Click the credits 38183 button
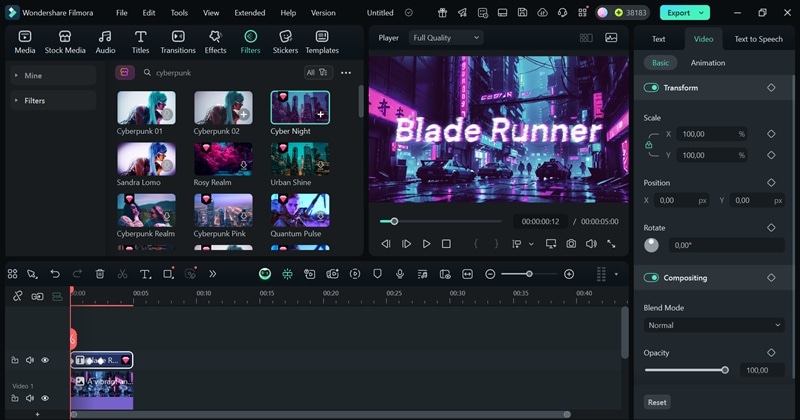The image size is (800, 420). 631,13
